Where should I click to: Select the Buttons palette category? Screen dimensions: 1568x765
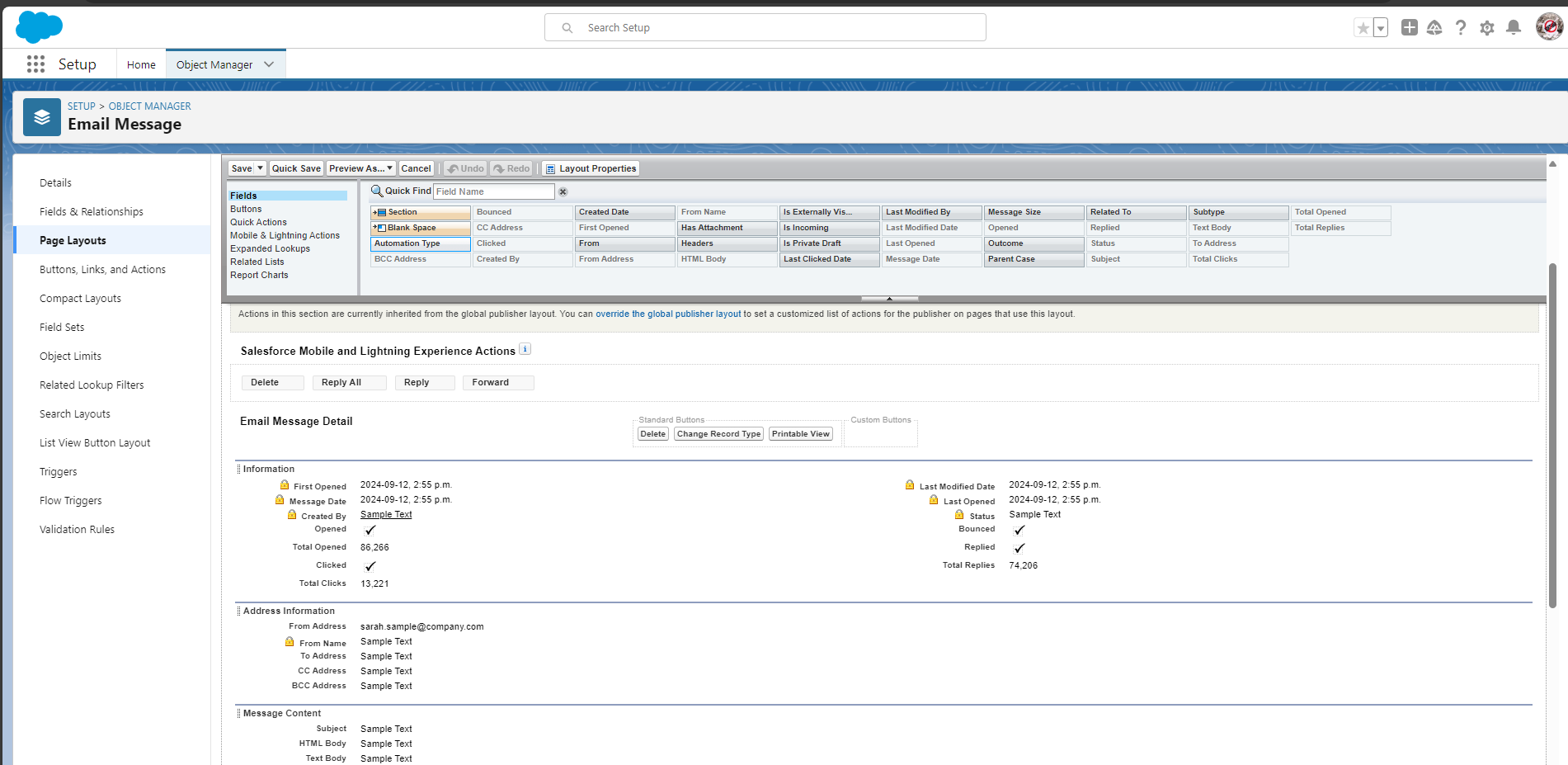click(x=246, y=209)
